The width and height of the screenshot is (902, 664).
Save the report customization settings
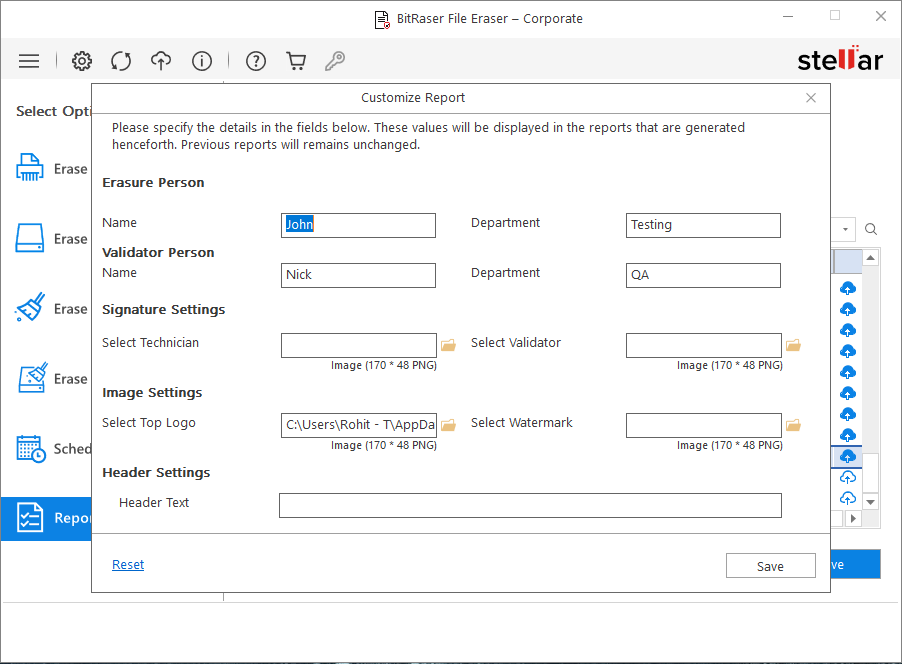coord(770,566)
